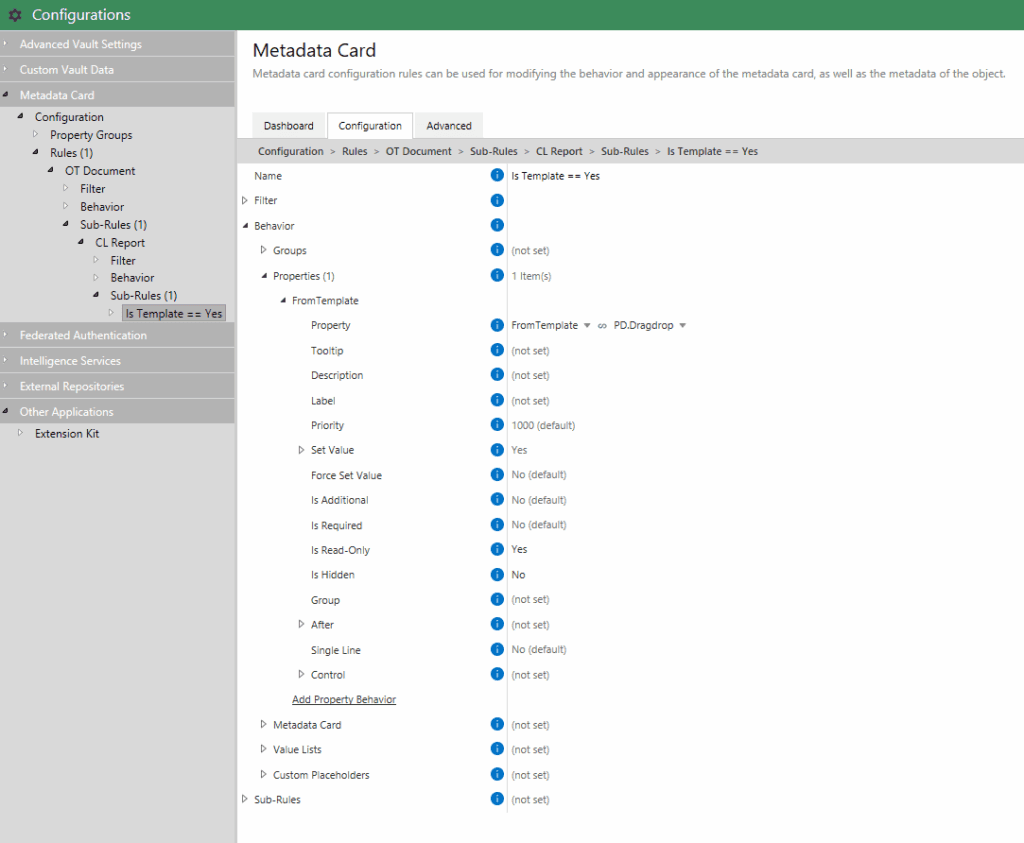Open the Advanced tab

[449, 126]
